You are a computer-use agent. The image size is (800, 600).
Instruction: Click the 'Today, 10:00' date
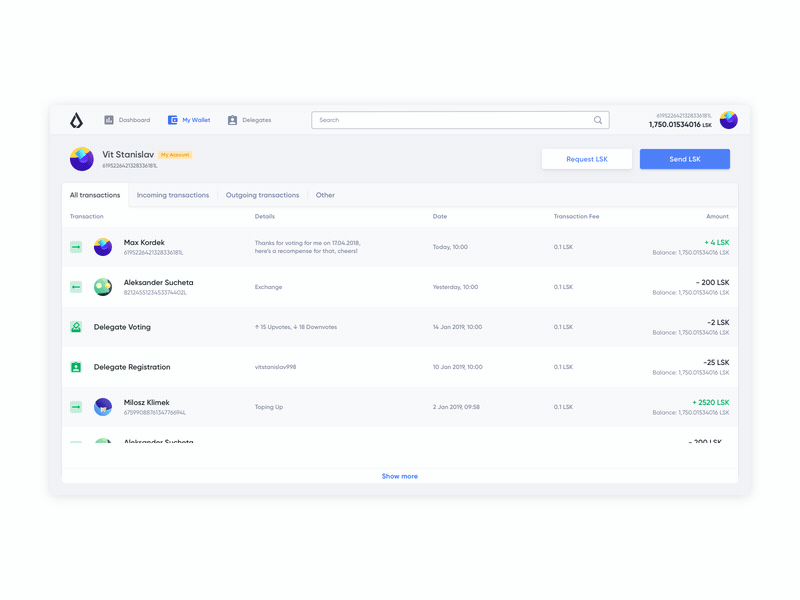pos(451,247)
